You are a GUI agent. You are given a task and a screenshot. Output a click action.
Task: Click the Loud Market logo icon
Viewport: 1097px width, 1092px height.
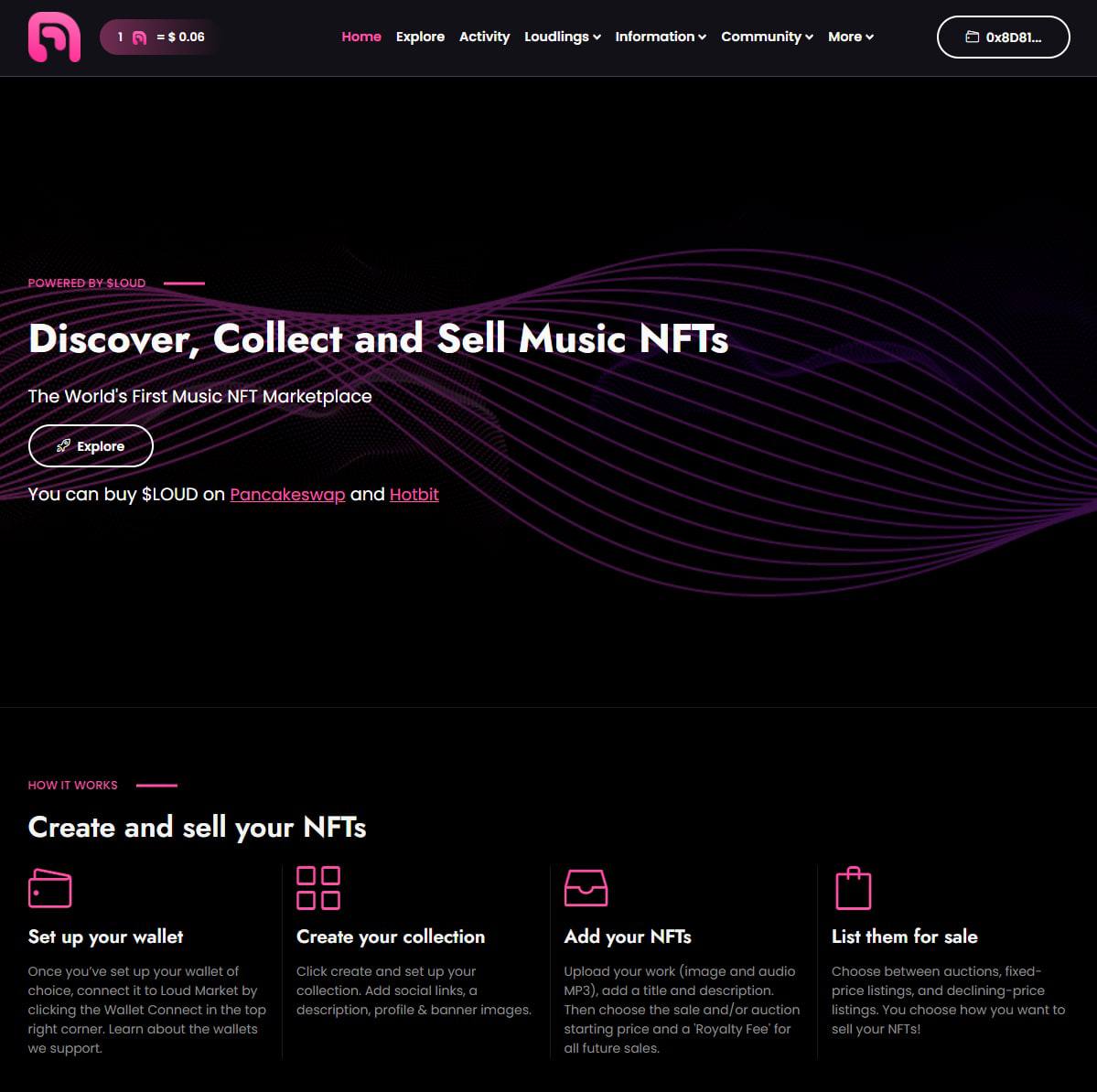pyautogui.click(x=53, y=37)
